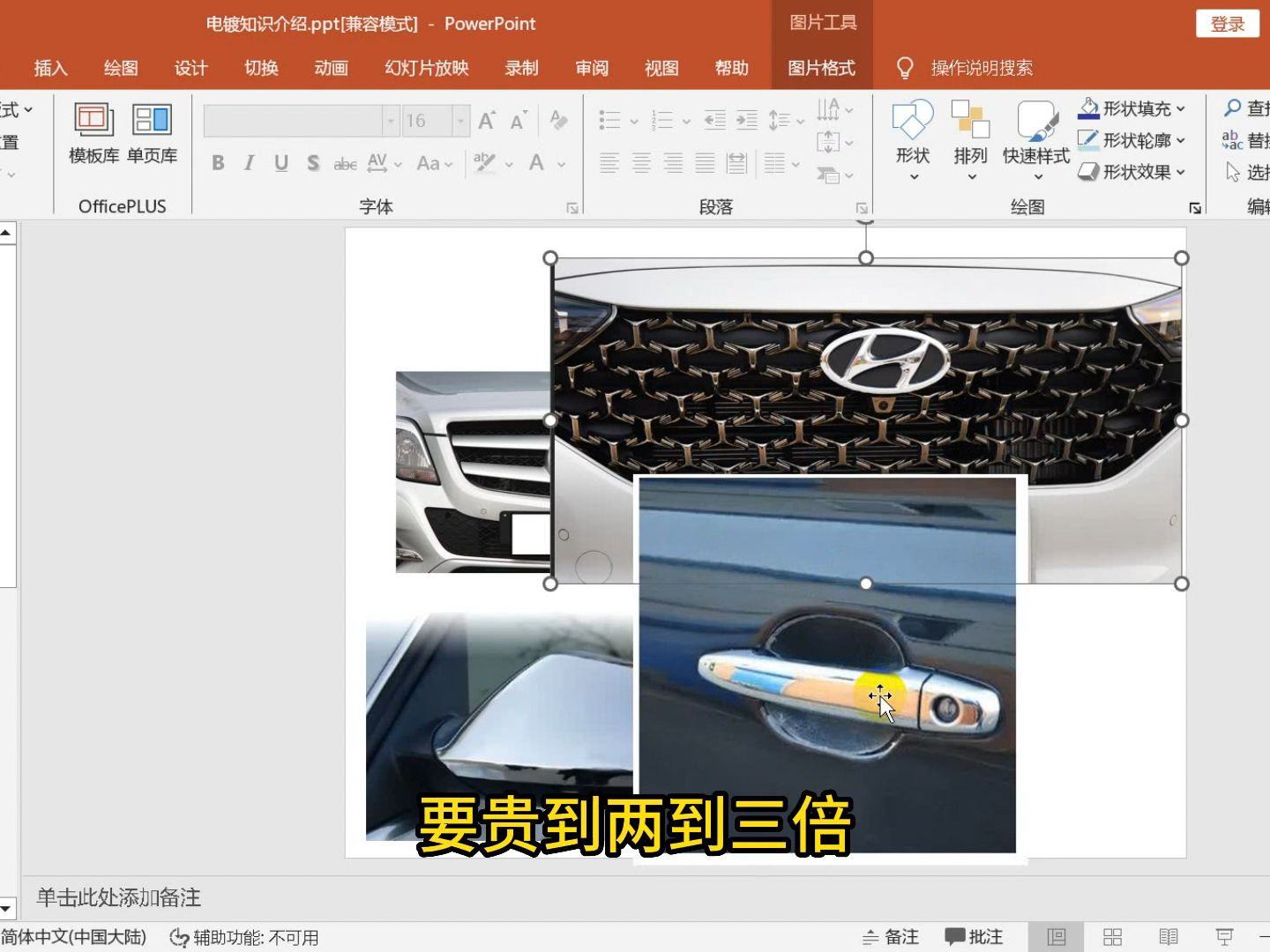Justify text alignment
The height and width of the screenshot is (952, 1270).
[705, 163]
